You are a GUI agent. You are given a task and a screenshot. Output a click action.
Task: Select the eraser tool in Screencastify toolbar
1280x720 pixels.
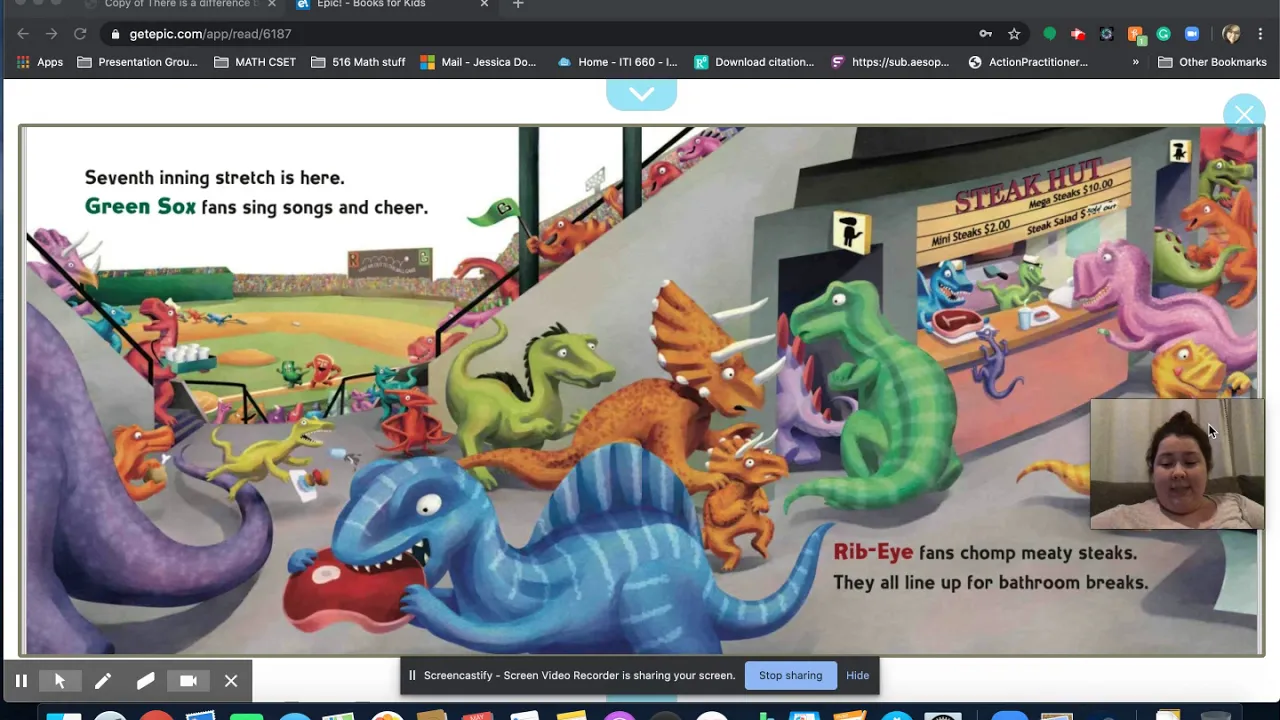pyautogui.click(x=145, y=681)
